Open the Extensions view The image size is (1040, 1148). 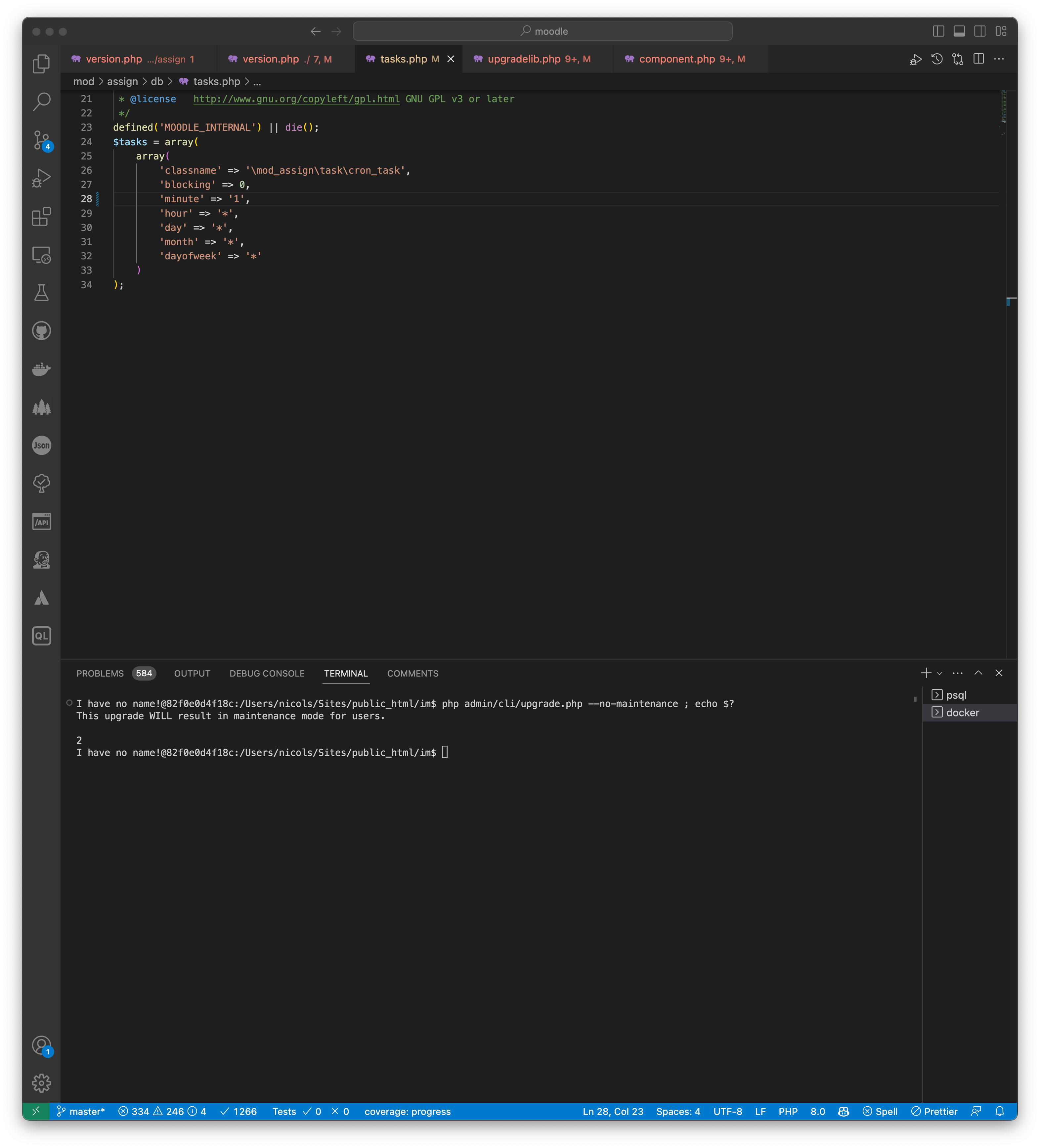(x=42, y=216)
